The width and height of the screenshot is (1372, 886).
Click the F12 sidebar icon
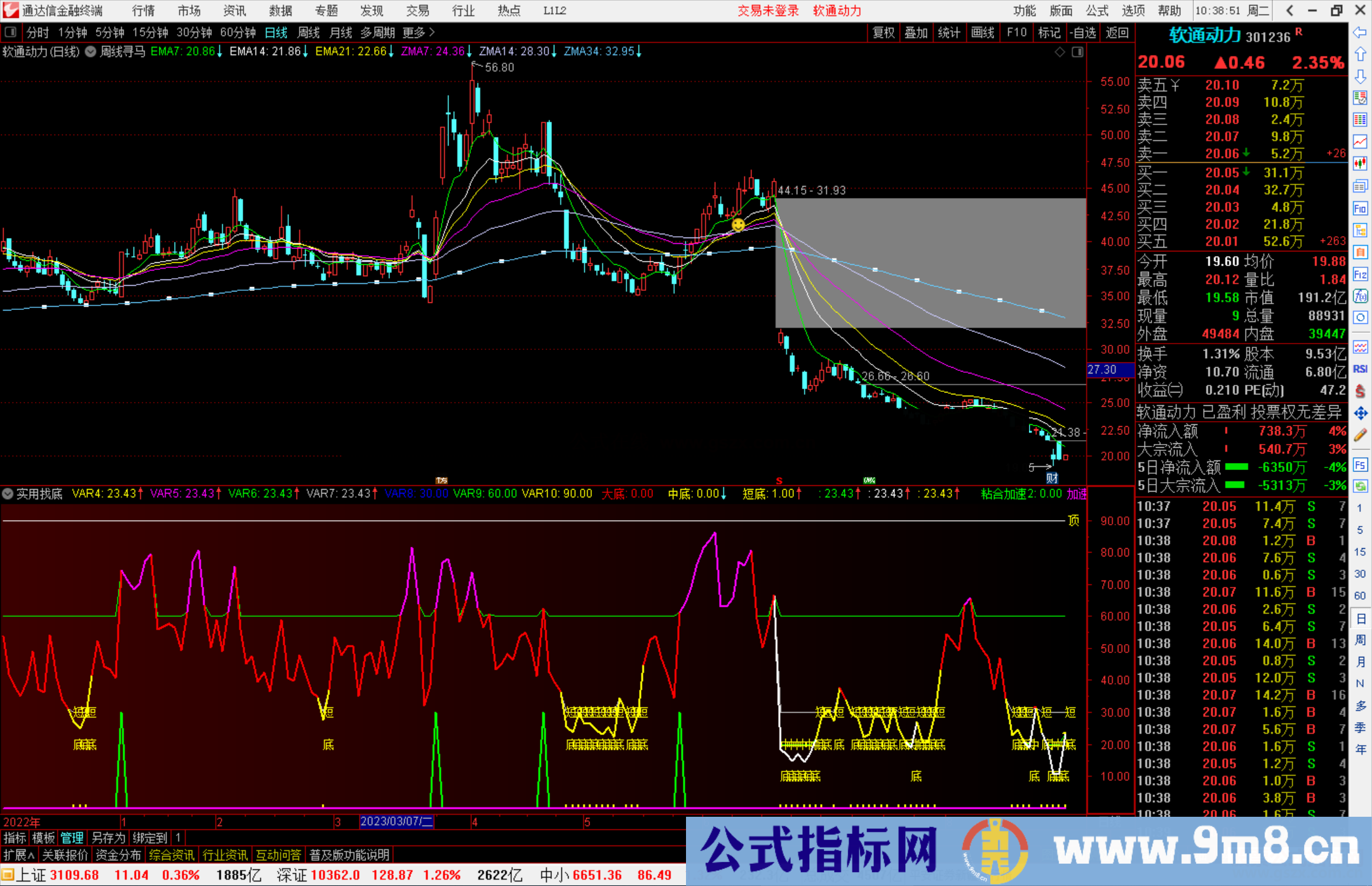[1360, 274]
